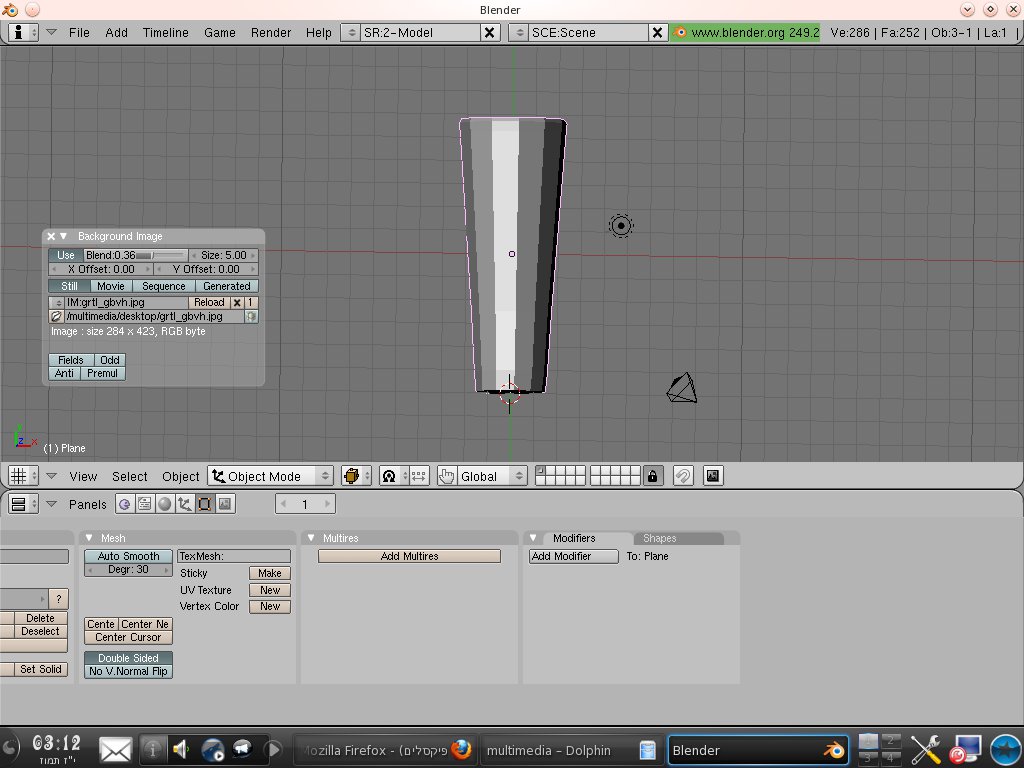The height and width of the screenshot is (768, 1024).
Task: Click the Add Multires button
Action: tap(409, 556)
